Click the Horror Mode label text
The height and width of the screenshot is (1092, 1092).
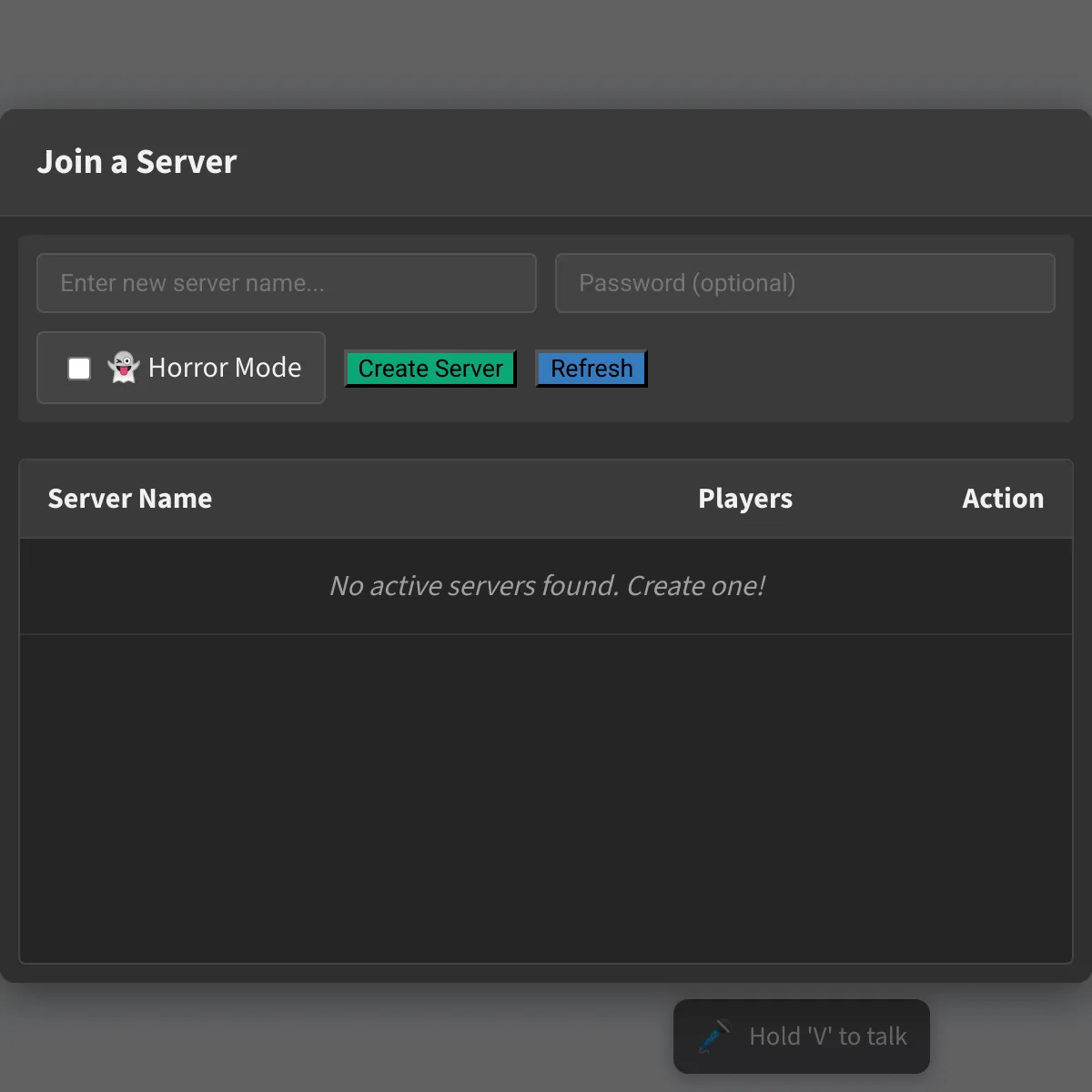click(x=224, y=368)
